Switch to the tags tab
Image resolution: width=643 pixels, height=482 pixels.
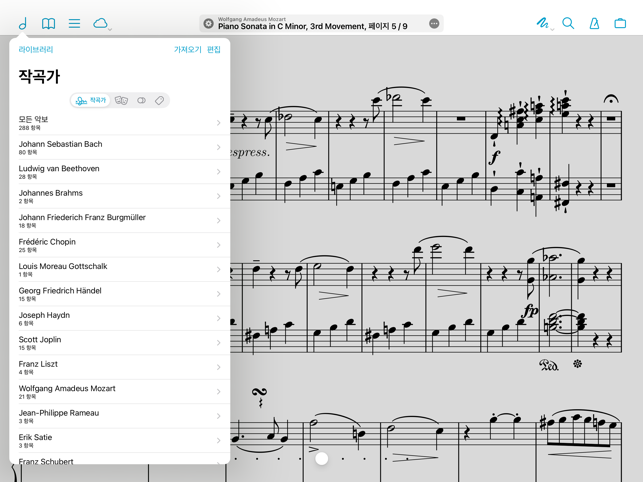(160, 101)
